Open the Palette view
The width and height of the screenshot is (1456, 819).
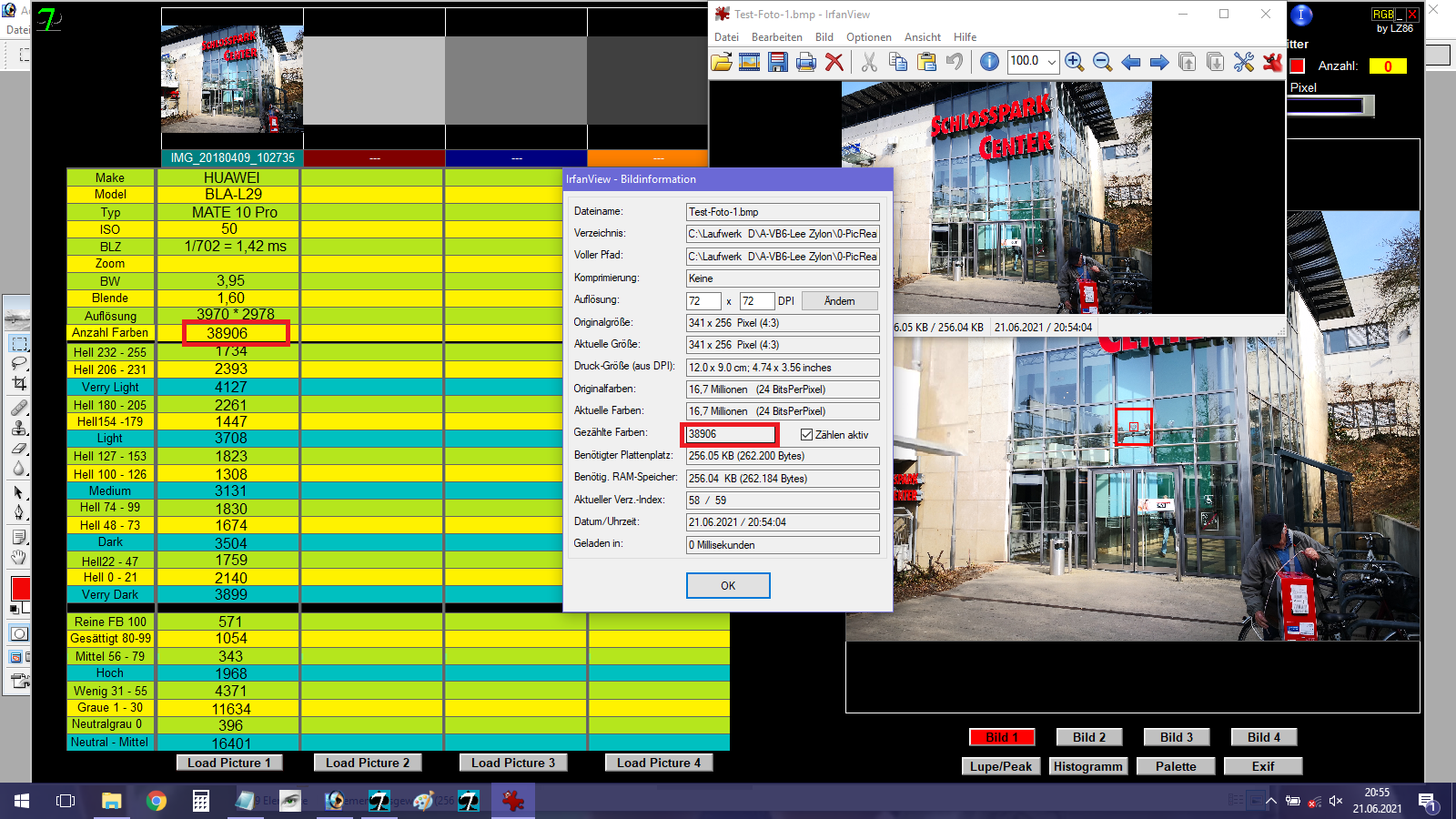tap(1176, 766)
